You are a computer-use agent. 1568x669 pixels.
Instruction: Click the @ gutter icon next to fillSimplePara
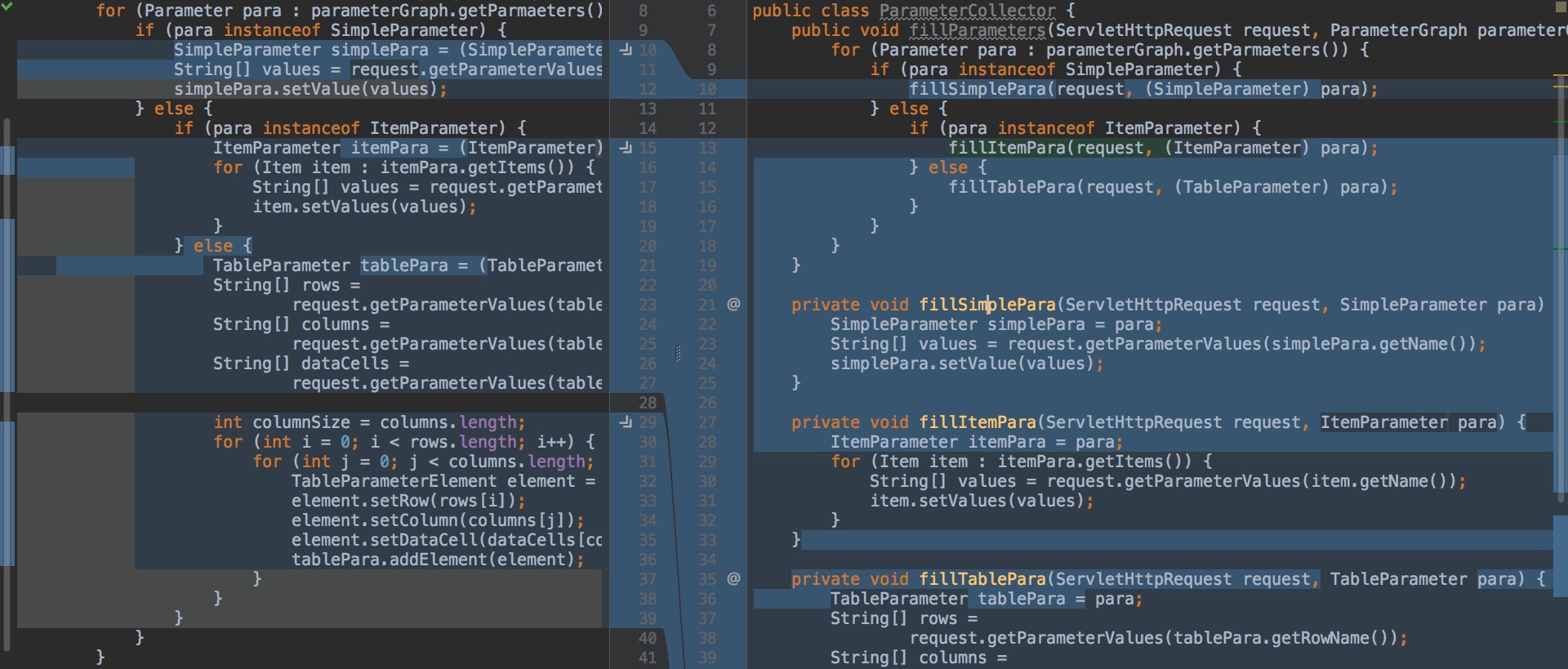[733, 305]
